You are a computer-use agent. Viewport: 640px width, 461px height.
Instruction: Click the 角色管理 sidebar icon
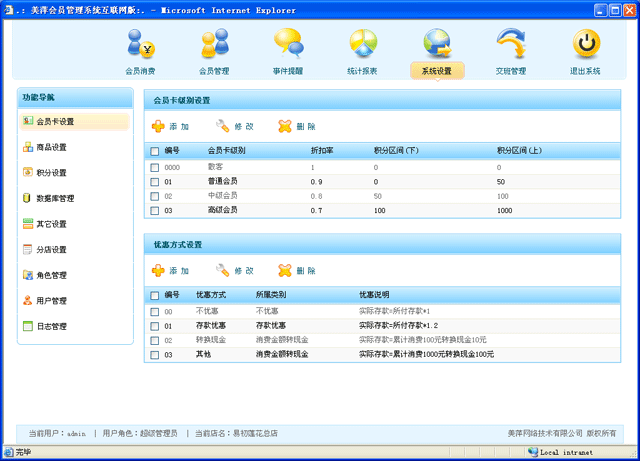tap(28, 275)
